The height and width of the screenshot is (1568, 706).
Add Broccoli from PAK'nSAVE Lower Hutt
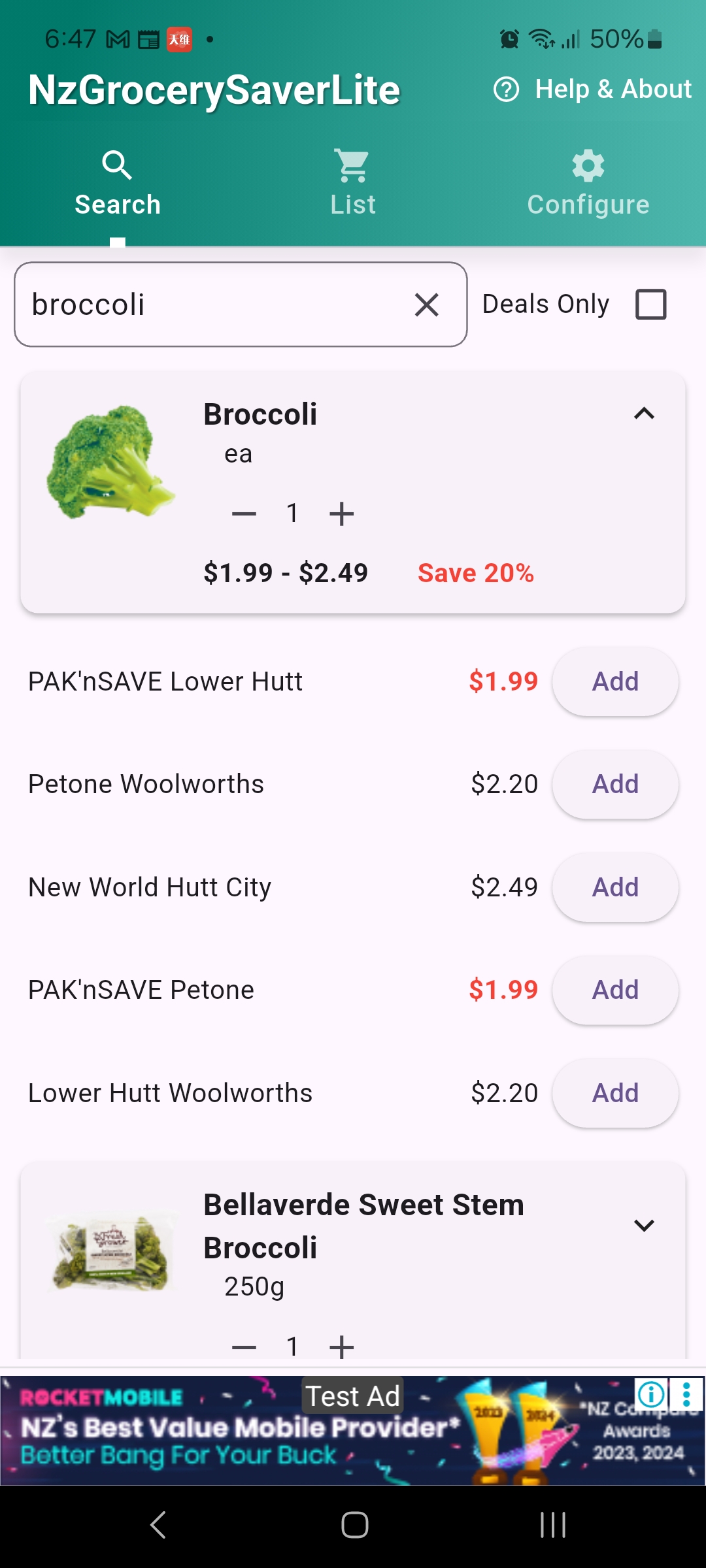[614, 681]
